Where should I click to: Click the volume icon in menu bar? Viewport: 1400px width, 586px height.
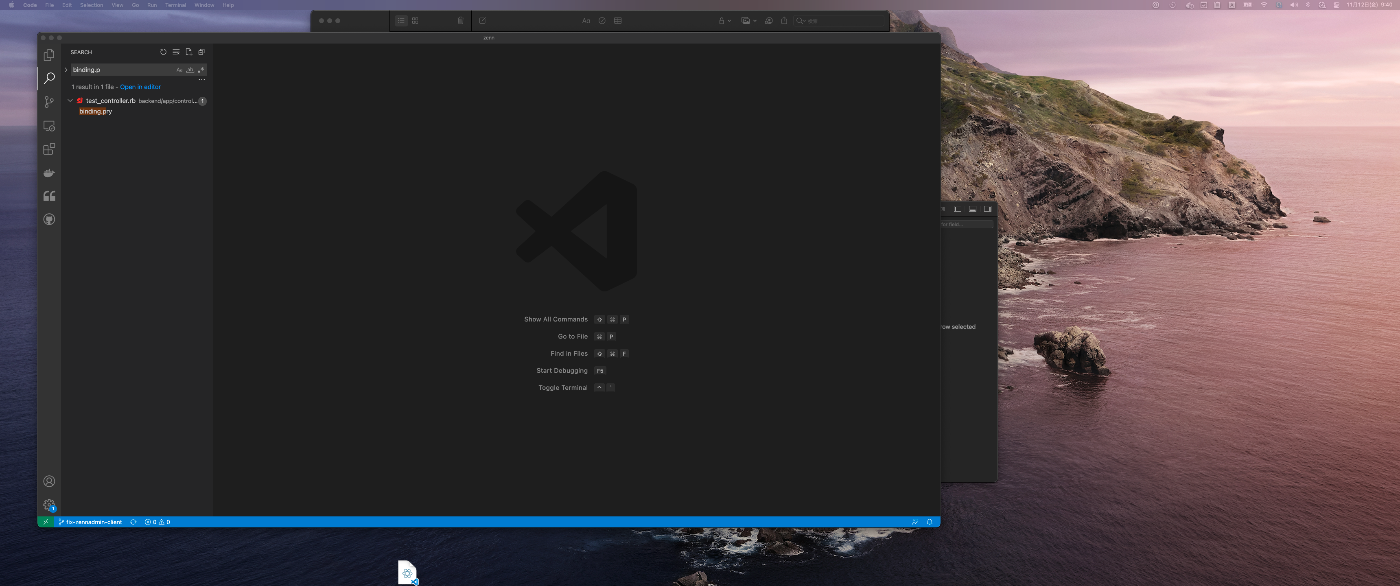point(1293,5)
